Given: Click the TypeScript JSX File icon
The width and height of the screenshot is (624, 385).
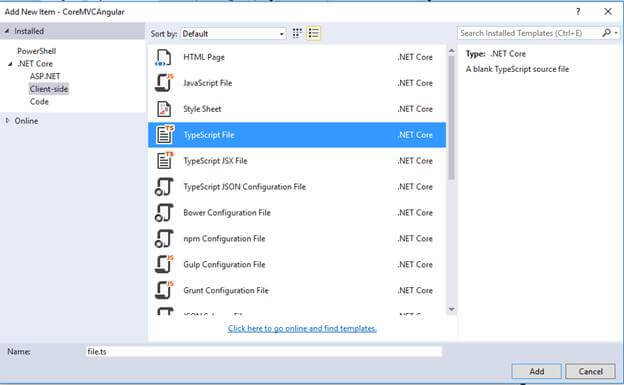Looking at the screenshot, I should click(x=165, y=160).
